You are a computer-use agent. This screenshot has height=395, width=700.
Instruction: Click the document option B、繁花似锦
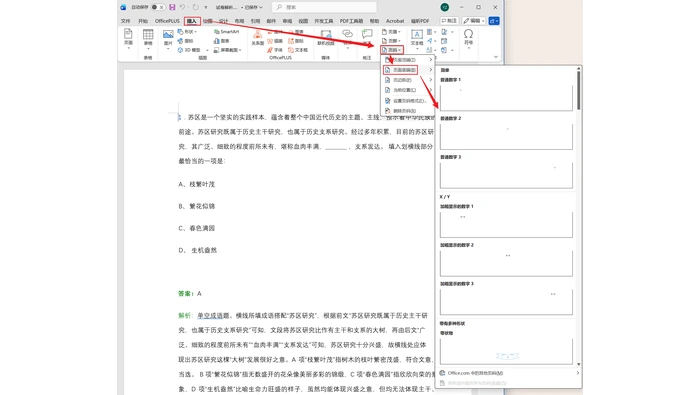pyautogui.click(x=196, y=206)
